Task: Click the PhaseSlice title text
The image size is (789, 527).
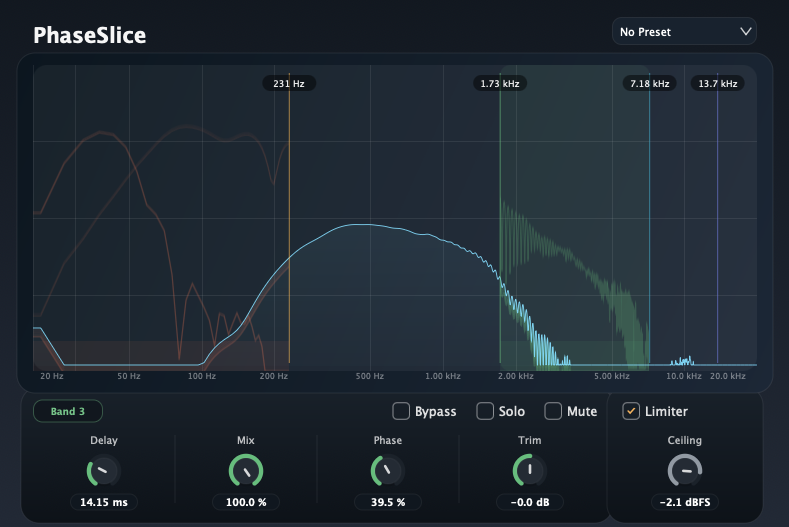Action: [x=90, y=35]
